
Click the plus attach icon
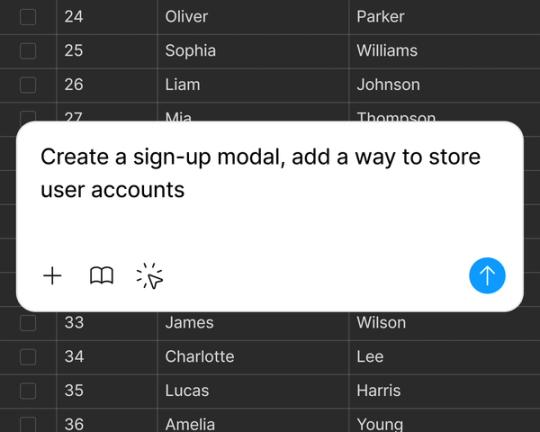52,276
